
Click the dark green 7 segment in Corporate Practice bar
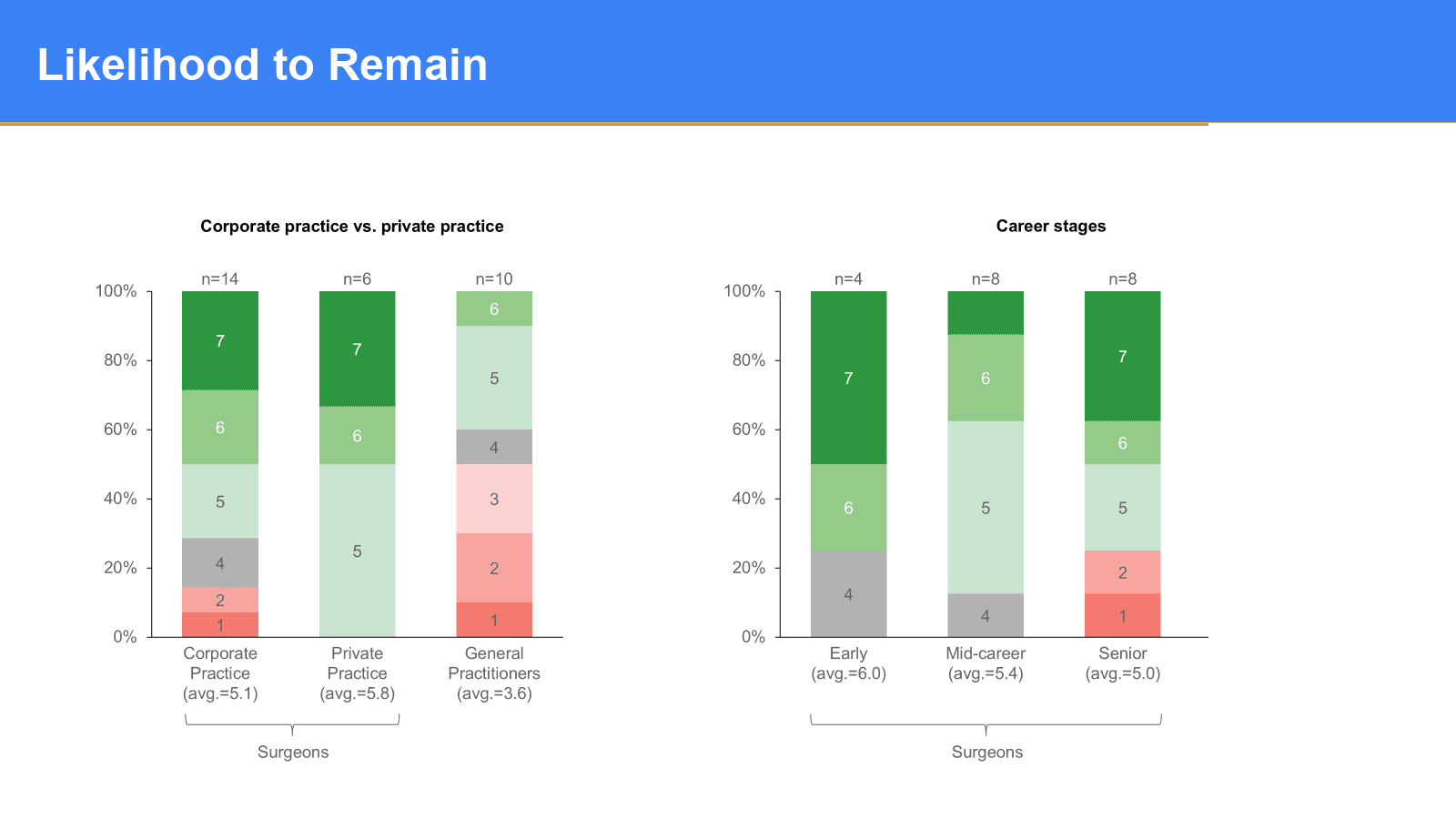(220, 341)
